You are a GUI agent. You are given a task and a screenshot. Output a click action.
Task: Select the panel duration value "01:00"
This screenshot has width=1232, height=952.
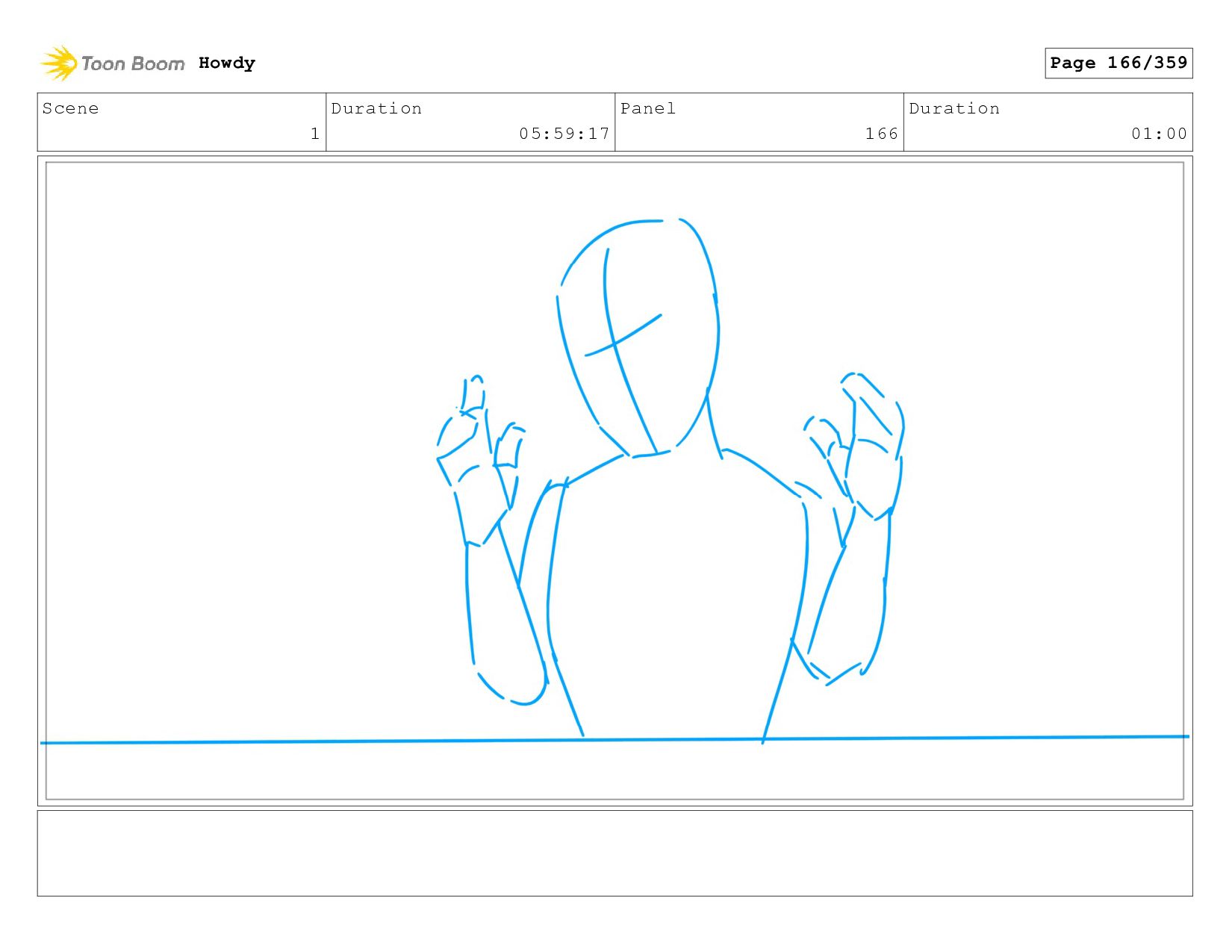(x=1159, y=134)
